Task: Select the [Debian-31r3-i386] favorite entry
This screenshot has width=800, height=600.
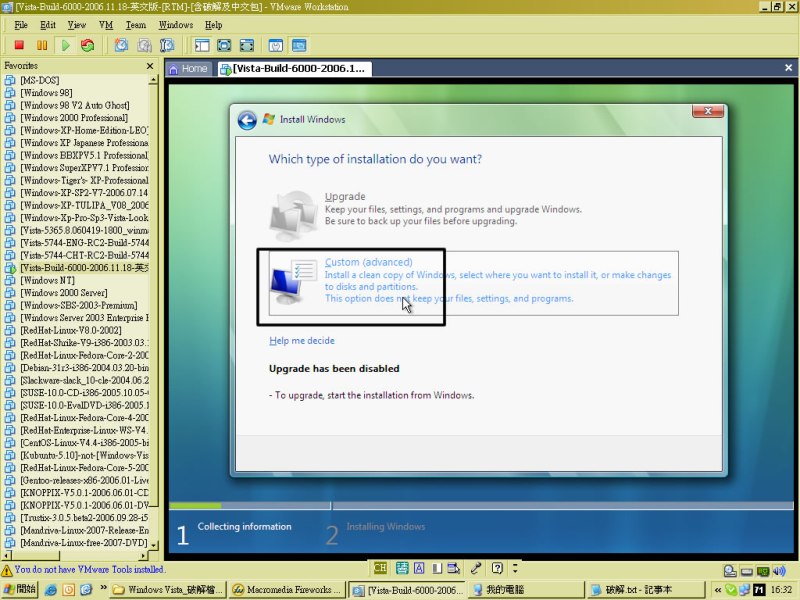Action: coord(77,368)
